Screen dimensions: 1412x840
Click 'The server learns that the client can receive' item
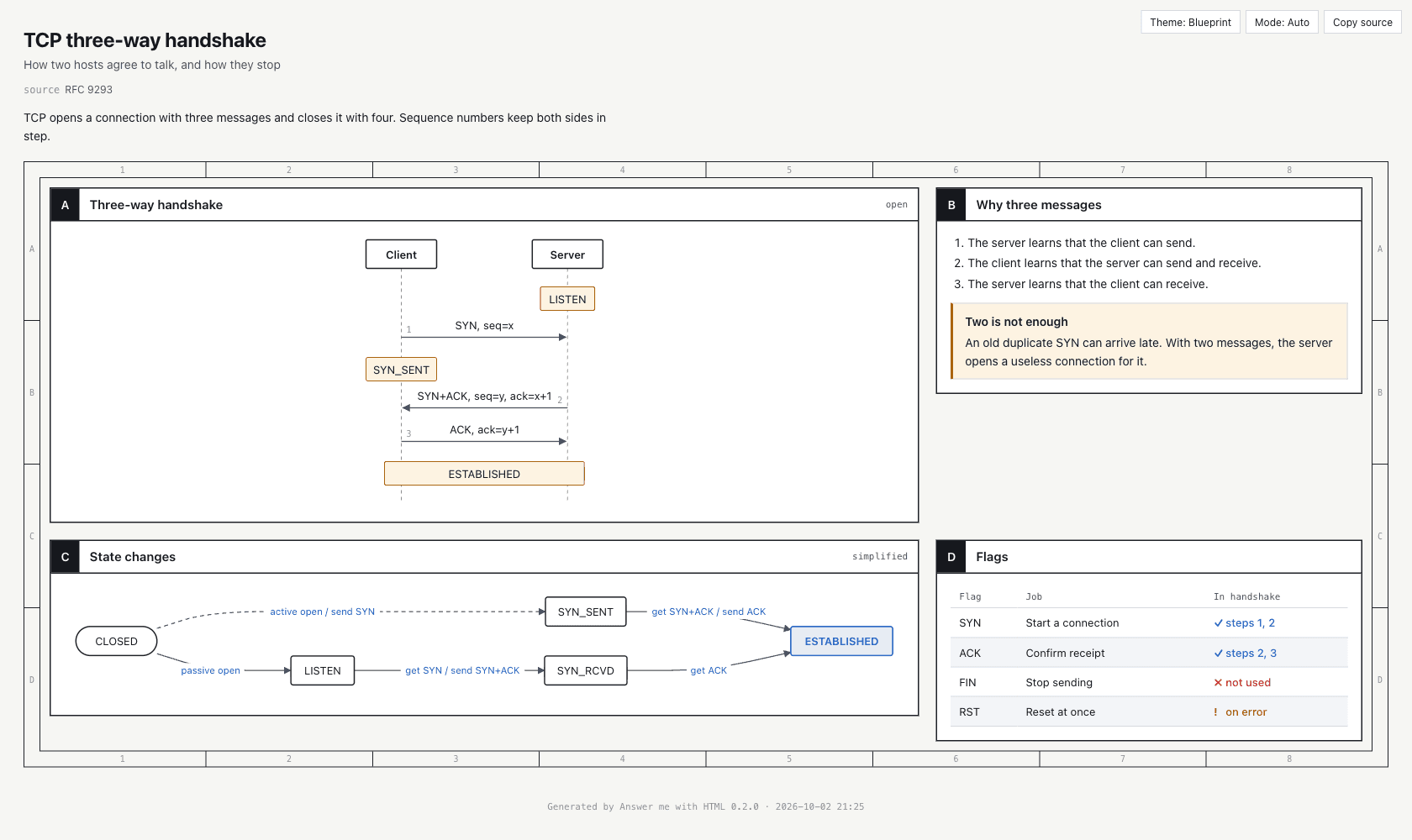[1088, 285]
